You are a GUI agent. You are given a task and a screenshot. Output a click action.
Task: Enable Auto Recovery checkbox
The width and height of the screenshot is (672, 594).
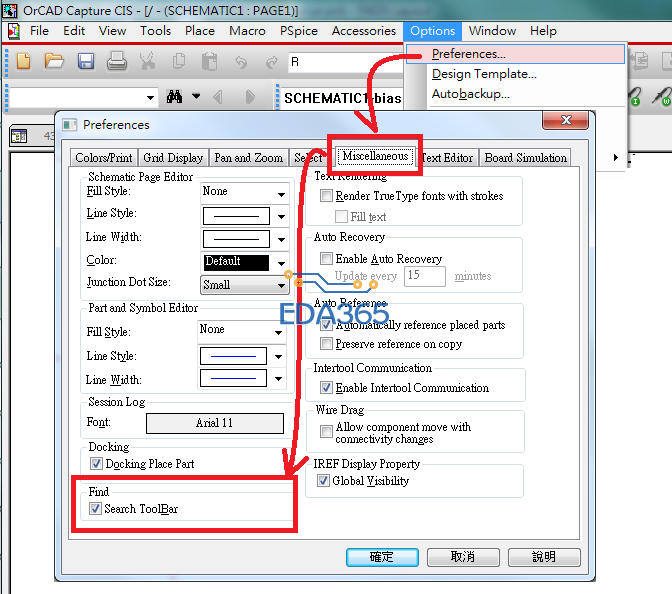(x=326, y=258)
